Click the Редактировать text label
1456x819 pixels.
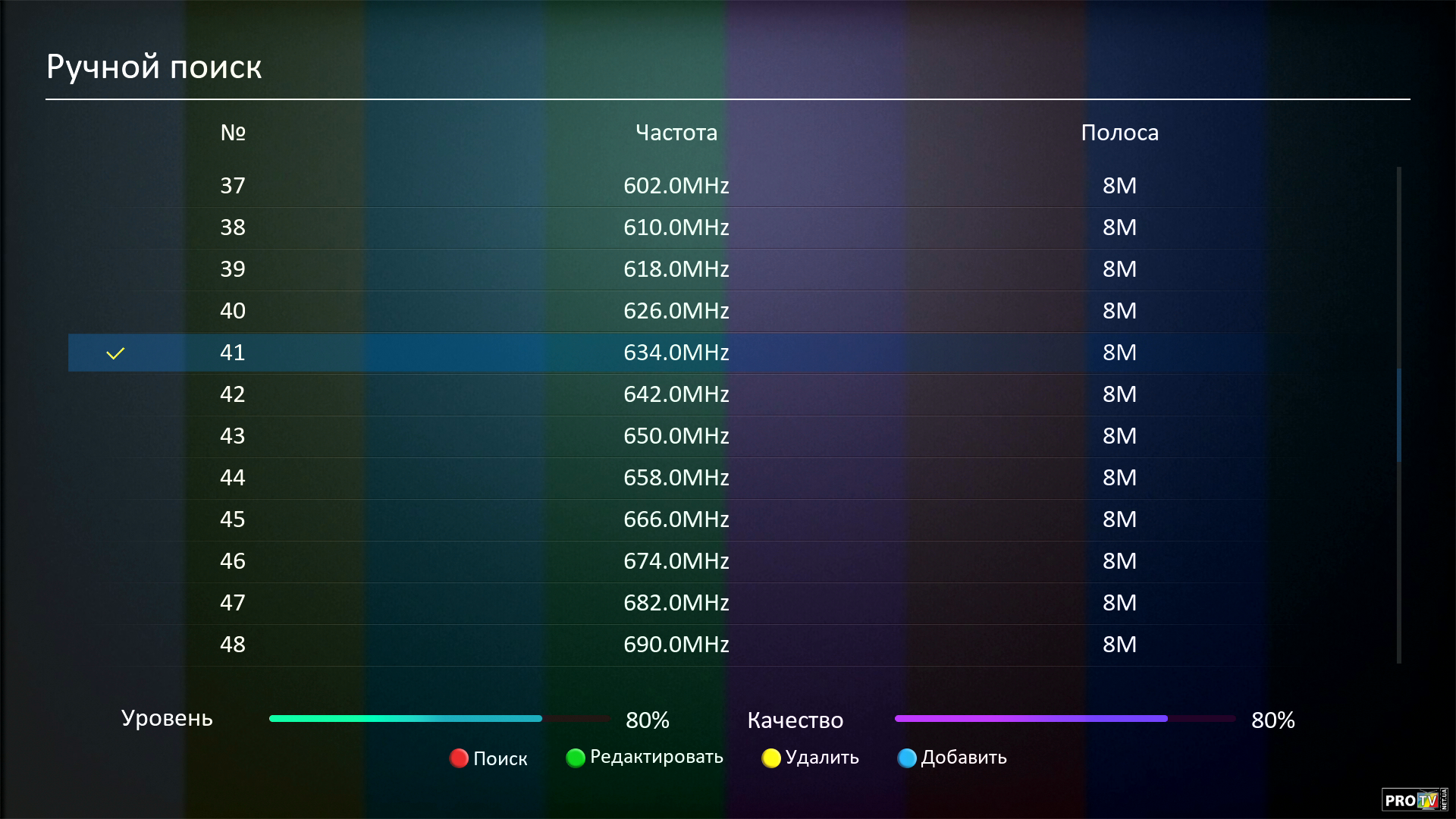pyautogui.click(x=656, y=757)
